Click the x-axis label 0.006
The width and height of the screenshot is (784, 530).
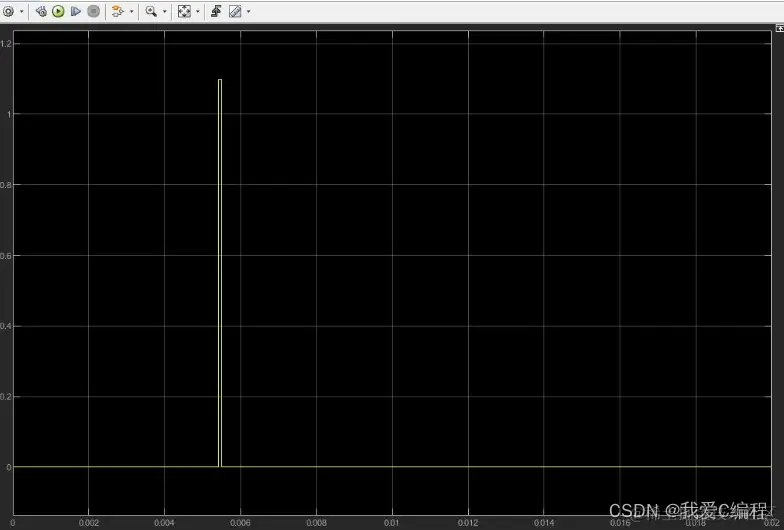pos(240,523)
